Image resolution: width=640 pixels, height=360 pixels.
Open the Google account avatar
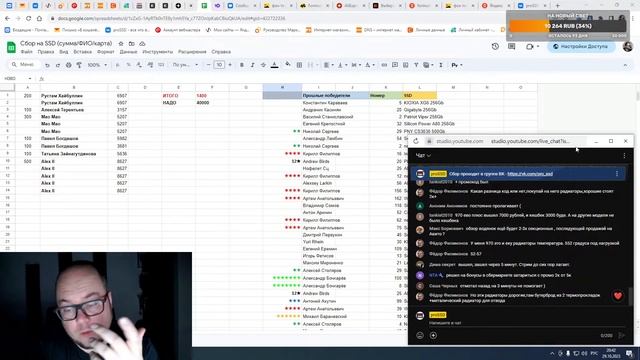coord(628,47)
